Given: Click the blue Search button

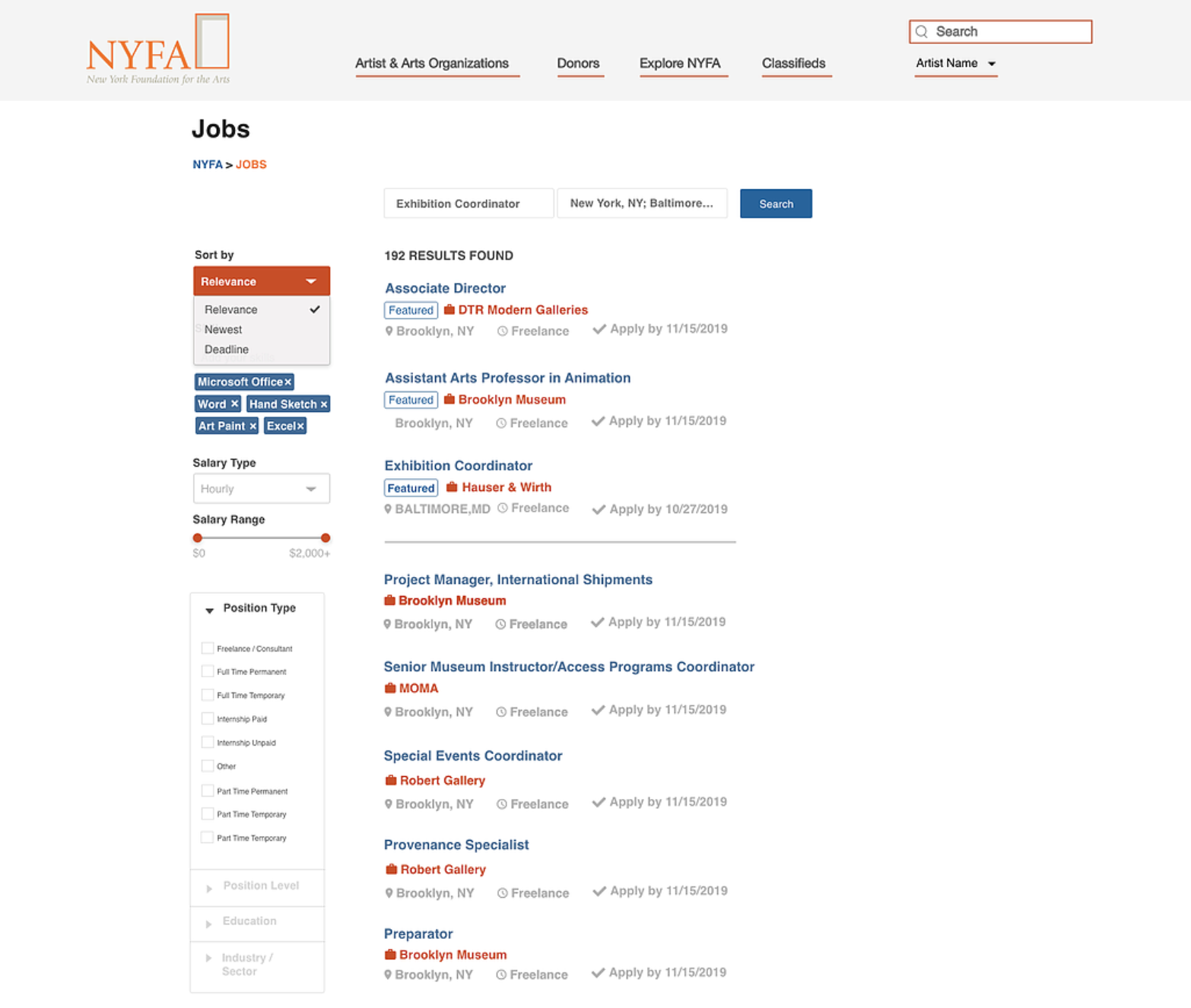Looking at the screenshot, I should [x=776, y=204].
